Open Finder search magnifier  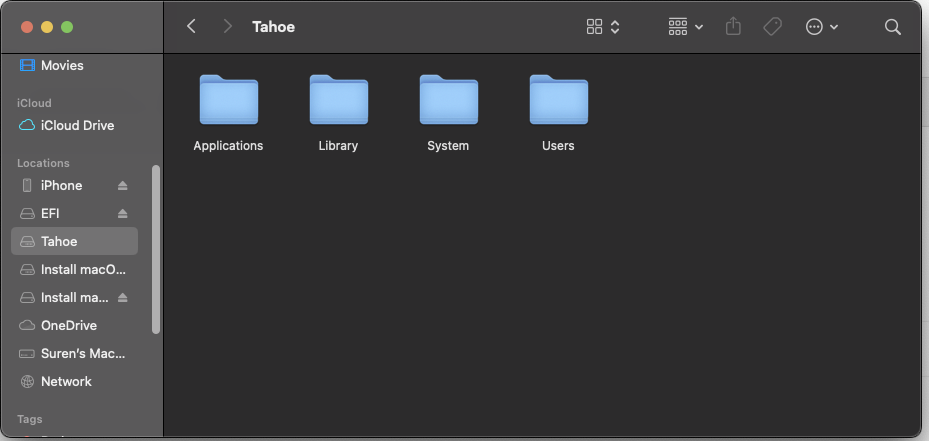[x=892, y=27]
